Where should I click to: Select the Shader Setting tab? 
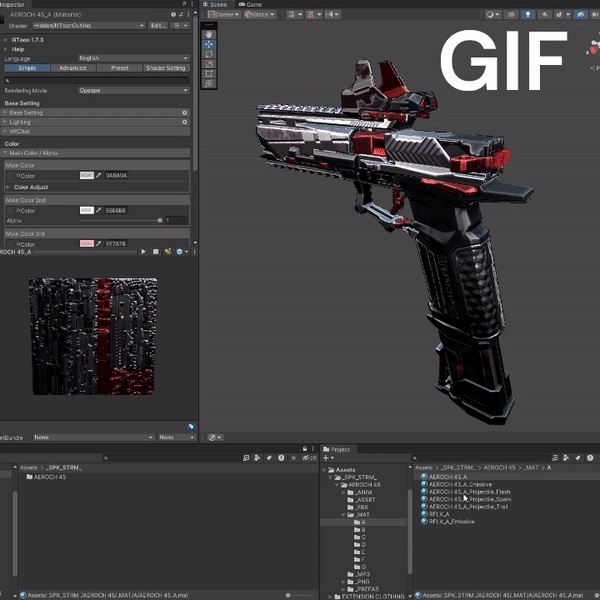(166, 68)
